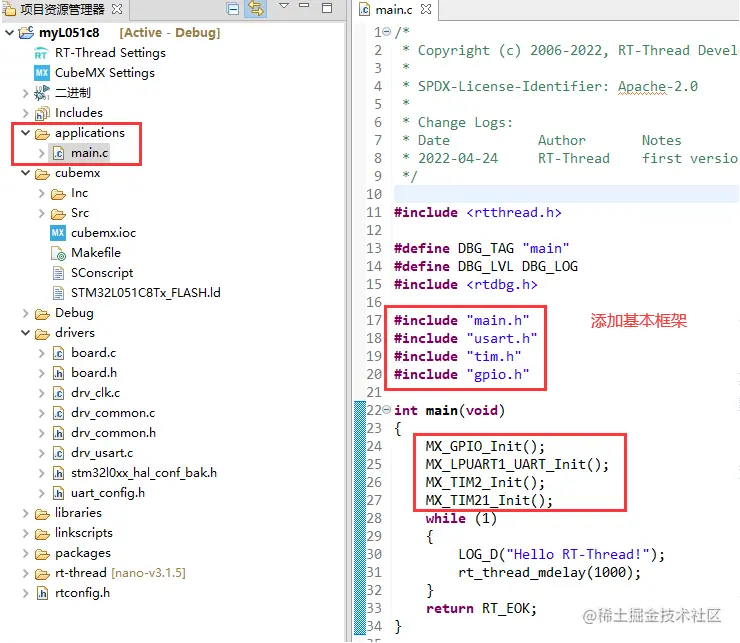Select drv_common.h file
Viewport: 740px width, 643px height.
(113, 433)
